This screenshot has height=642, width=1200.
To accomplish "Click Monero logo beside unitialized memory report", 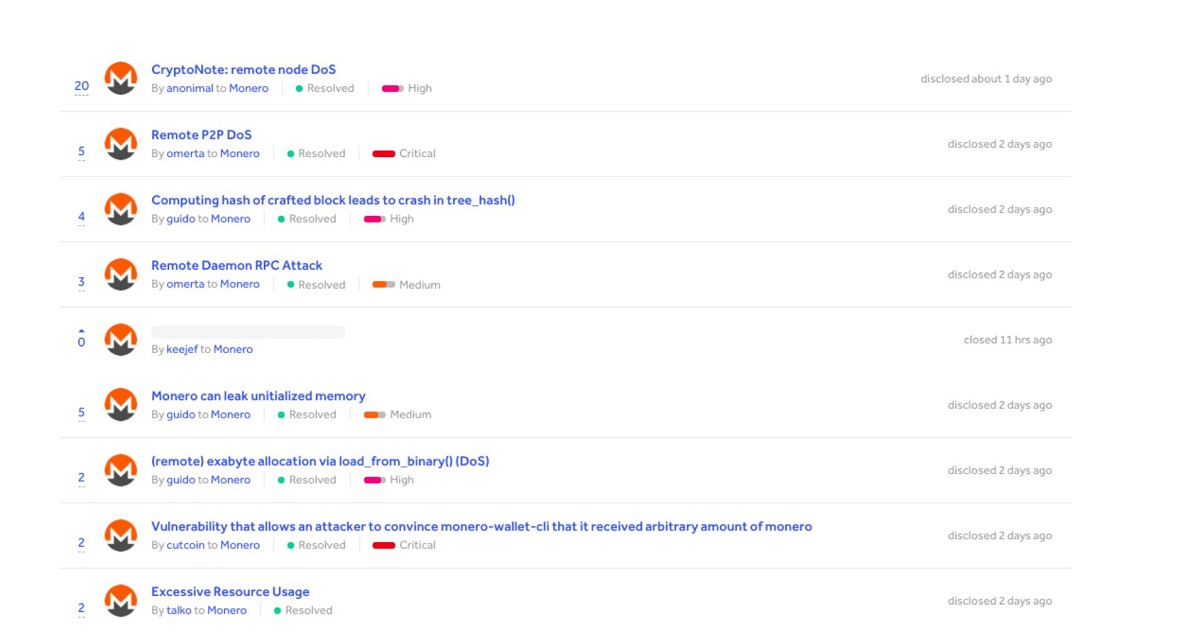I will pos(121,405).
